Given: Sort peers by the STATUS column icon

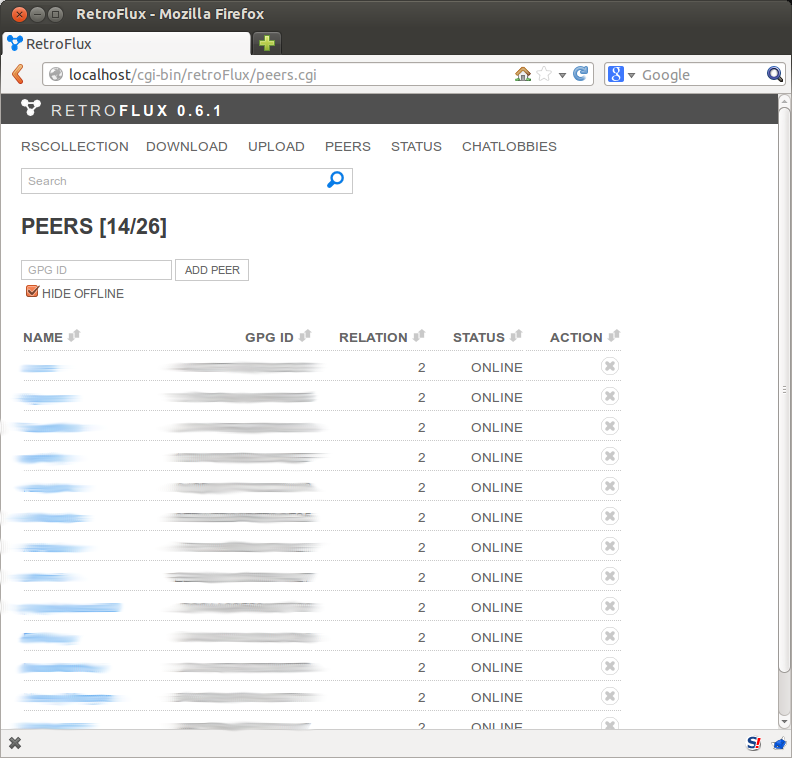Looking at the screenshot, I should [x=516, y=335].
